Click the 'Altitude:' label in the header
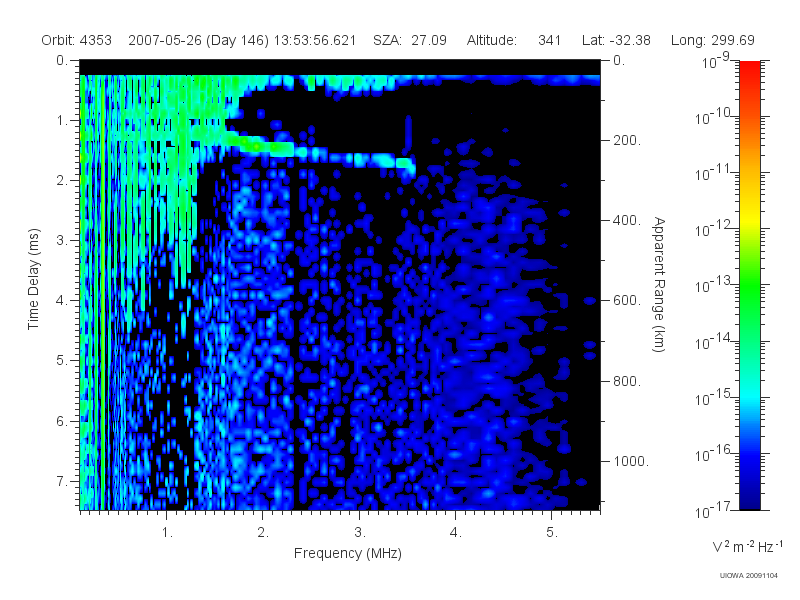 coord(492,40)
